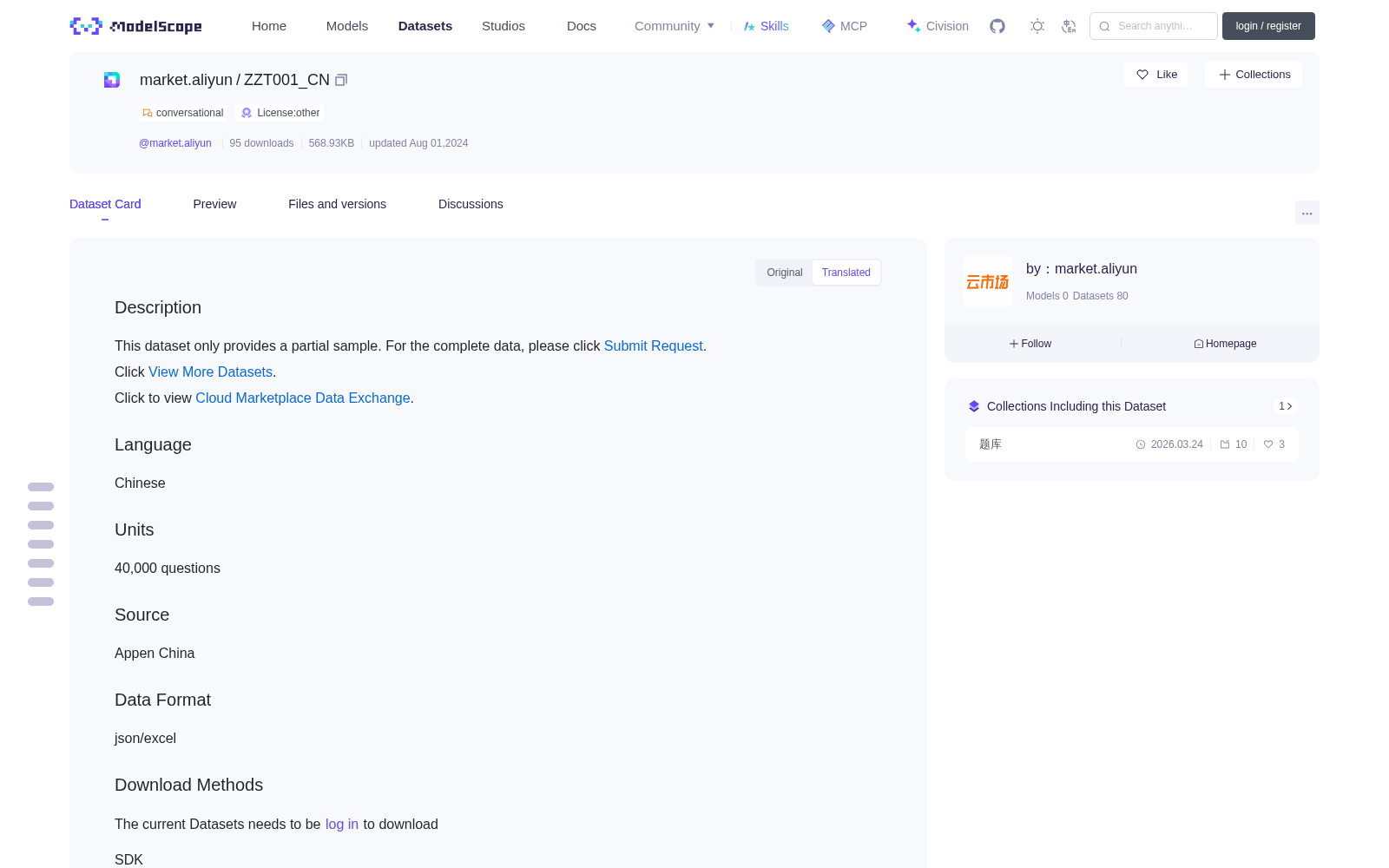Switch to the Preview tab
The width and height of the screenshot is (1389, 868).
(x=214, y=204)
